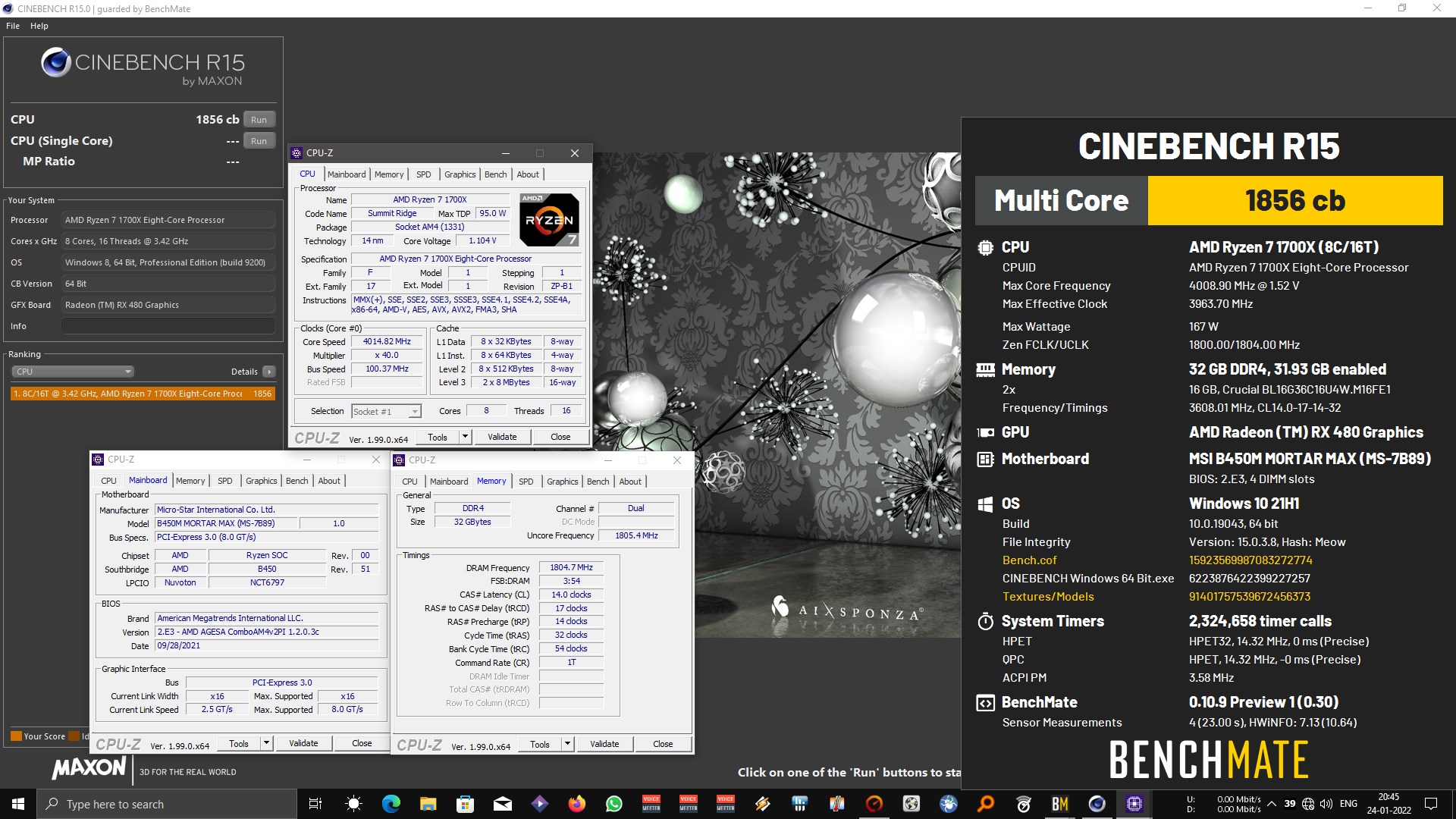
Task: Click Tools in Memory CPU-Z window
Action: [540, 745]
